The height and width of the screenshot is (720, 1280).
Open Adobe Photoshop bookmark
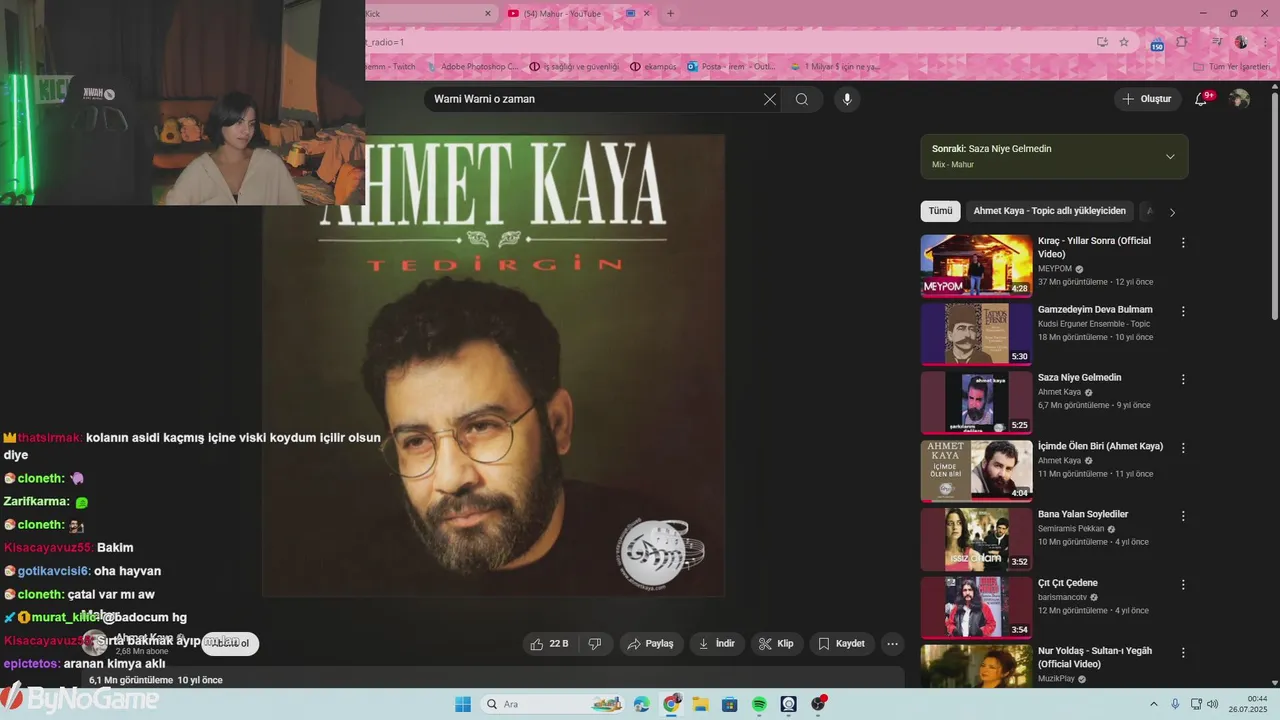pyautogui.click(x=473, y=67)
